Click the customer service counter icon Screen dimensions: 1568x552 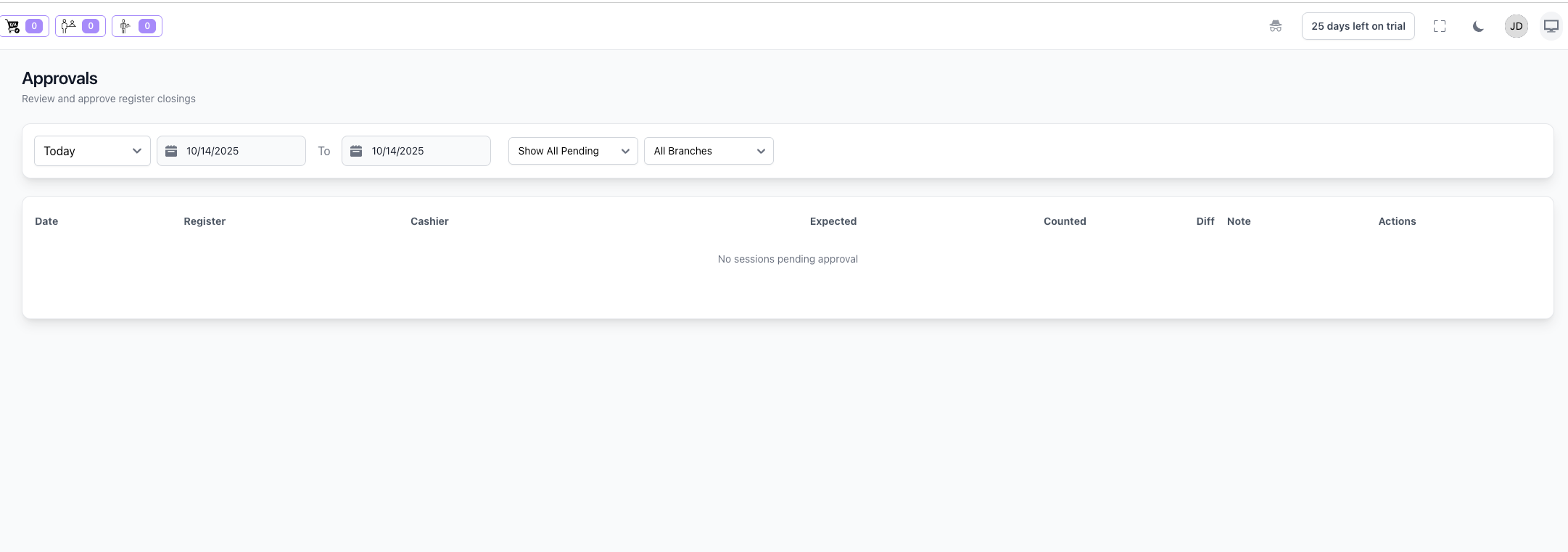(80, 26)
